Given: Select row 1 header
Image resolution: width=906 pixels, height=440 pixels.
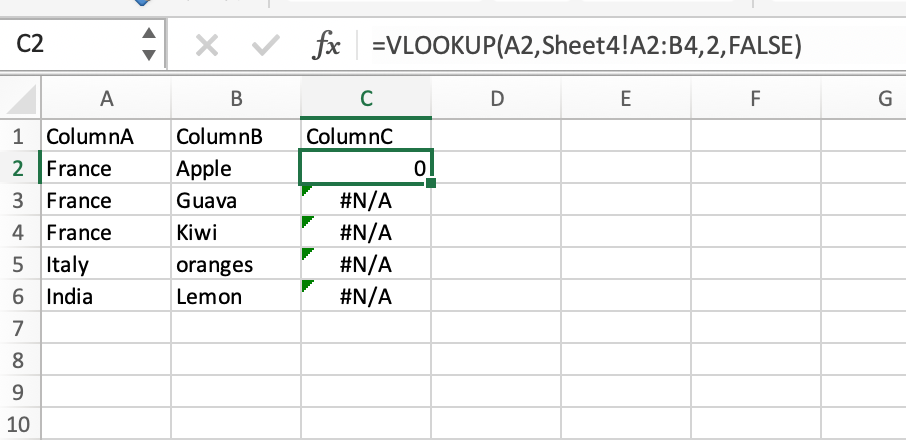Looking at the screenshot, I should [x=18, y=135].
